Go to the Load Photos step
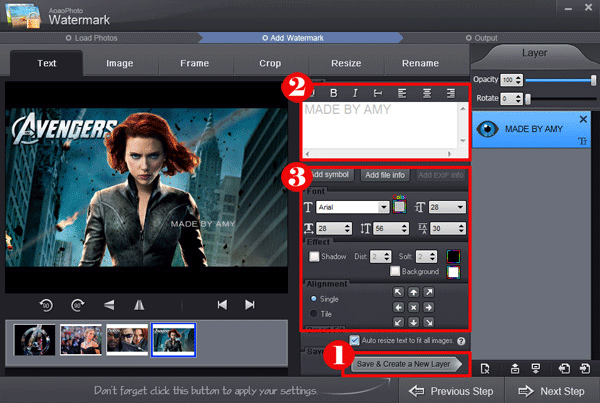This screenshot has height=403, width=600. (x=91, y=38)
